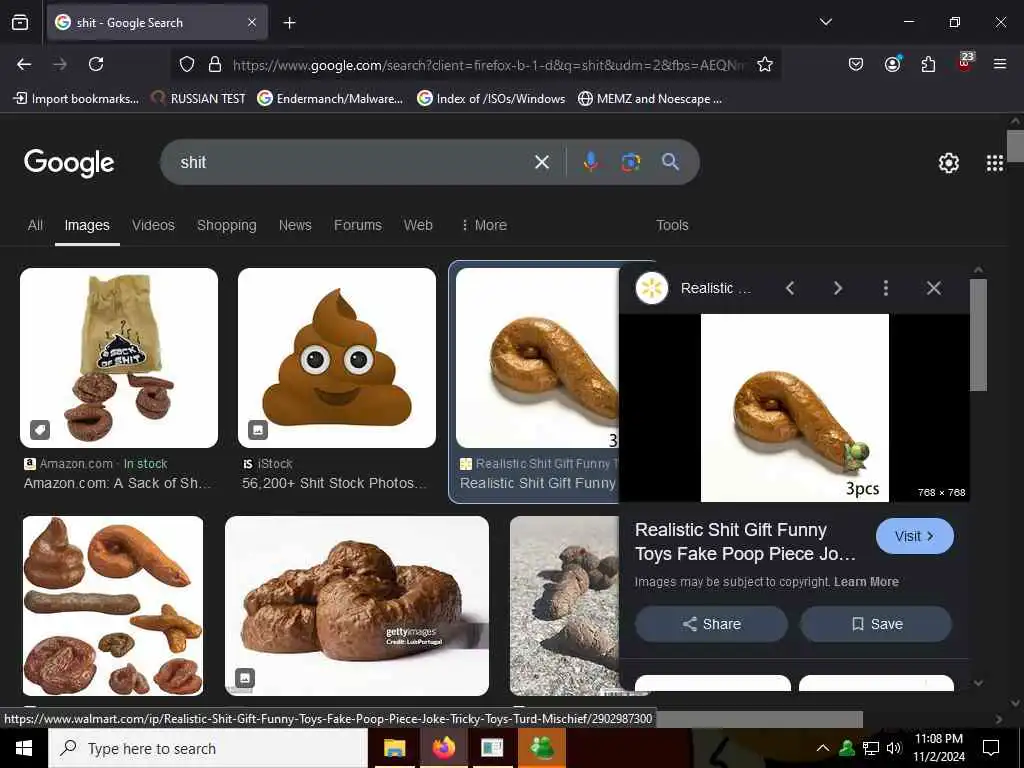1024x768 pixels.
Task: Open Firefox application menu
Action: 1000,64
